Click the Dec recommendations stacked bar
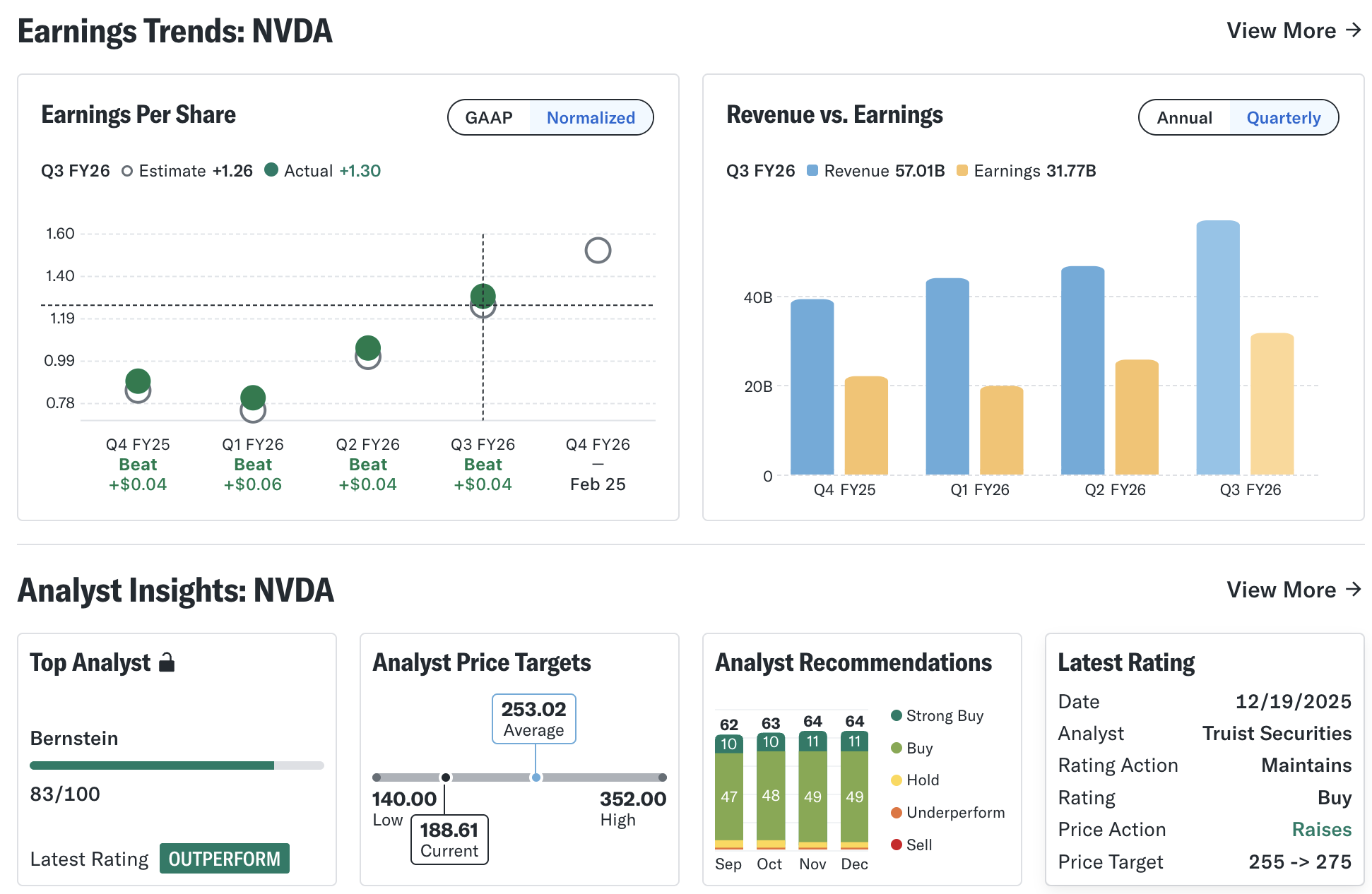Image resolution: width=1372 pixels, height=894 pixels. 854,791
